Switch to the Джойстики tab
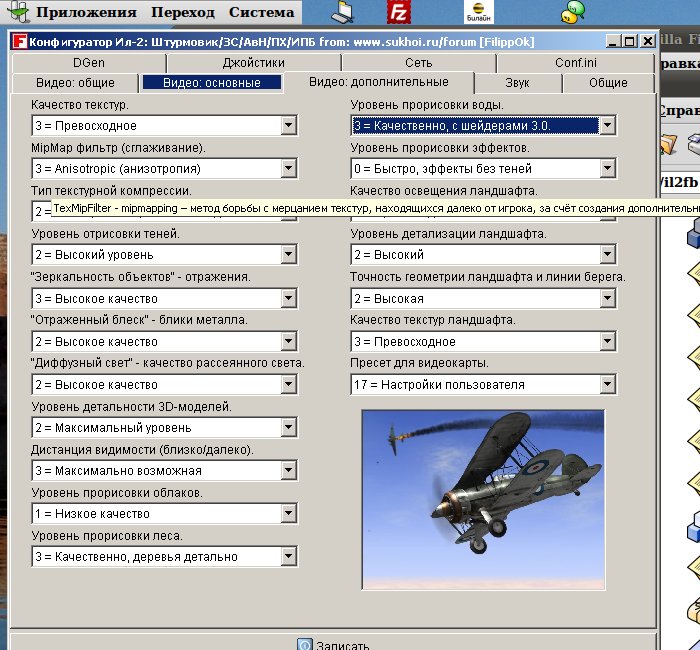This screenshot has height=650, width=700. pos(254,63)
